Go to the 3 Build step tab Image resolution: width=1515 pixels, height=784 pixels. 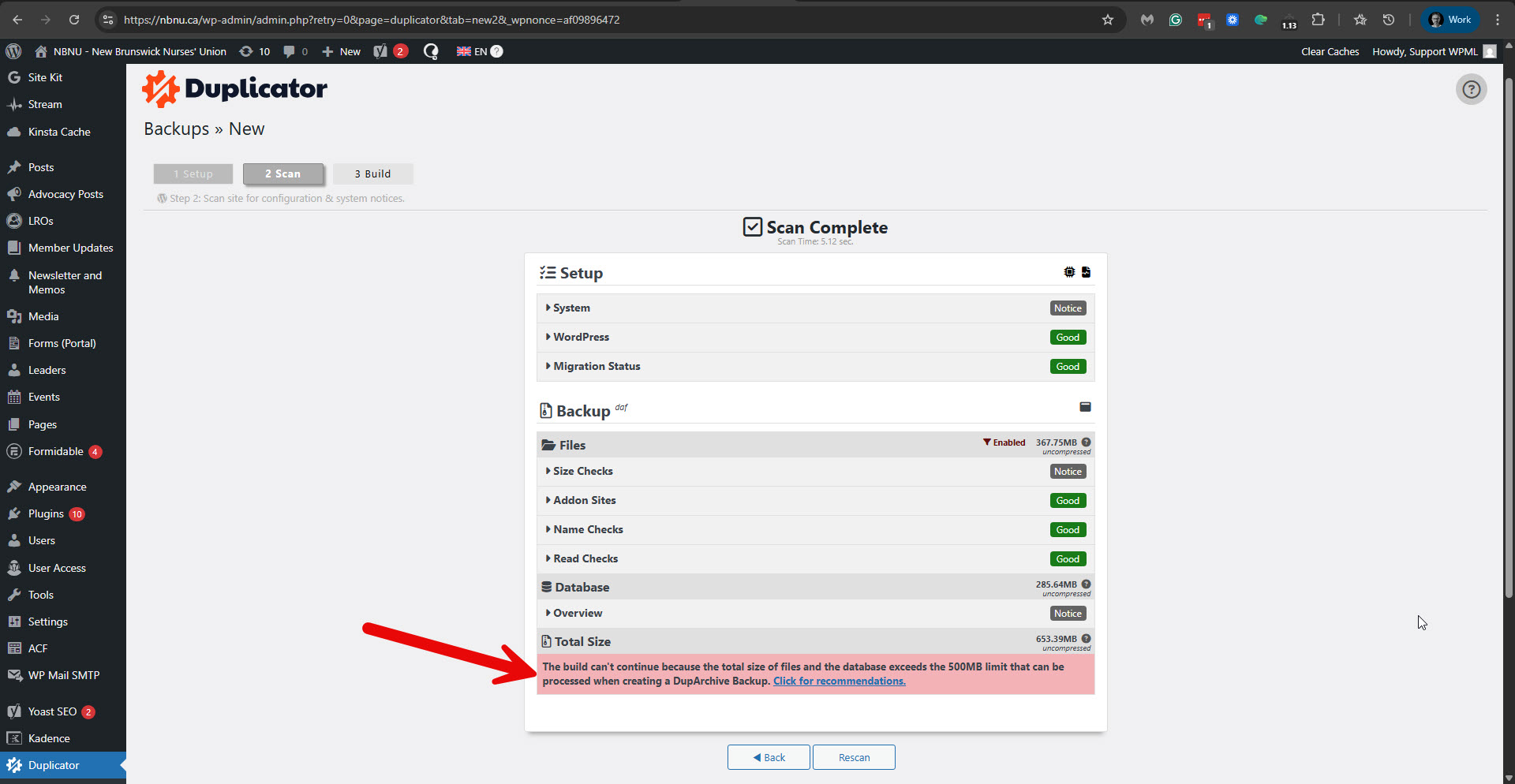[x=372, y=174]
